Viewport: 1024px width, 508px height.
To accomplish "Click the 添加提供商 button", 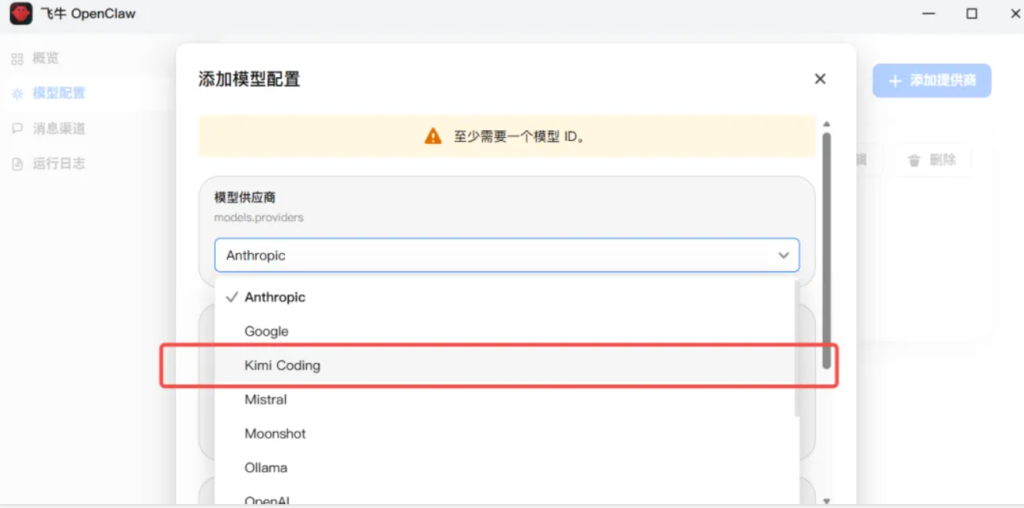I will click(931, 80).
